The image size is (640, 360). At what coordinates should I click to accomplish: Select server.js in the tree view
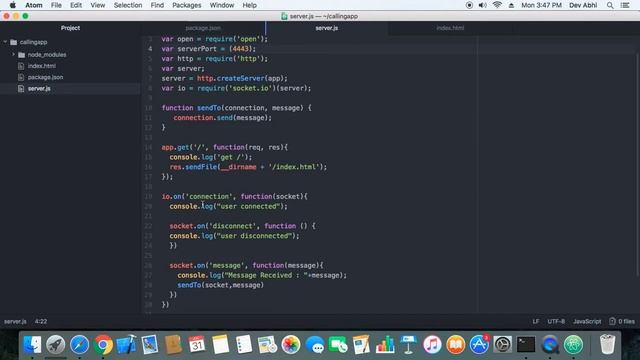pos(39,89)
